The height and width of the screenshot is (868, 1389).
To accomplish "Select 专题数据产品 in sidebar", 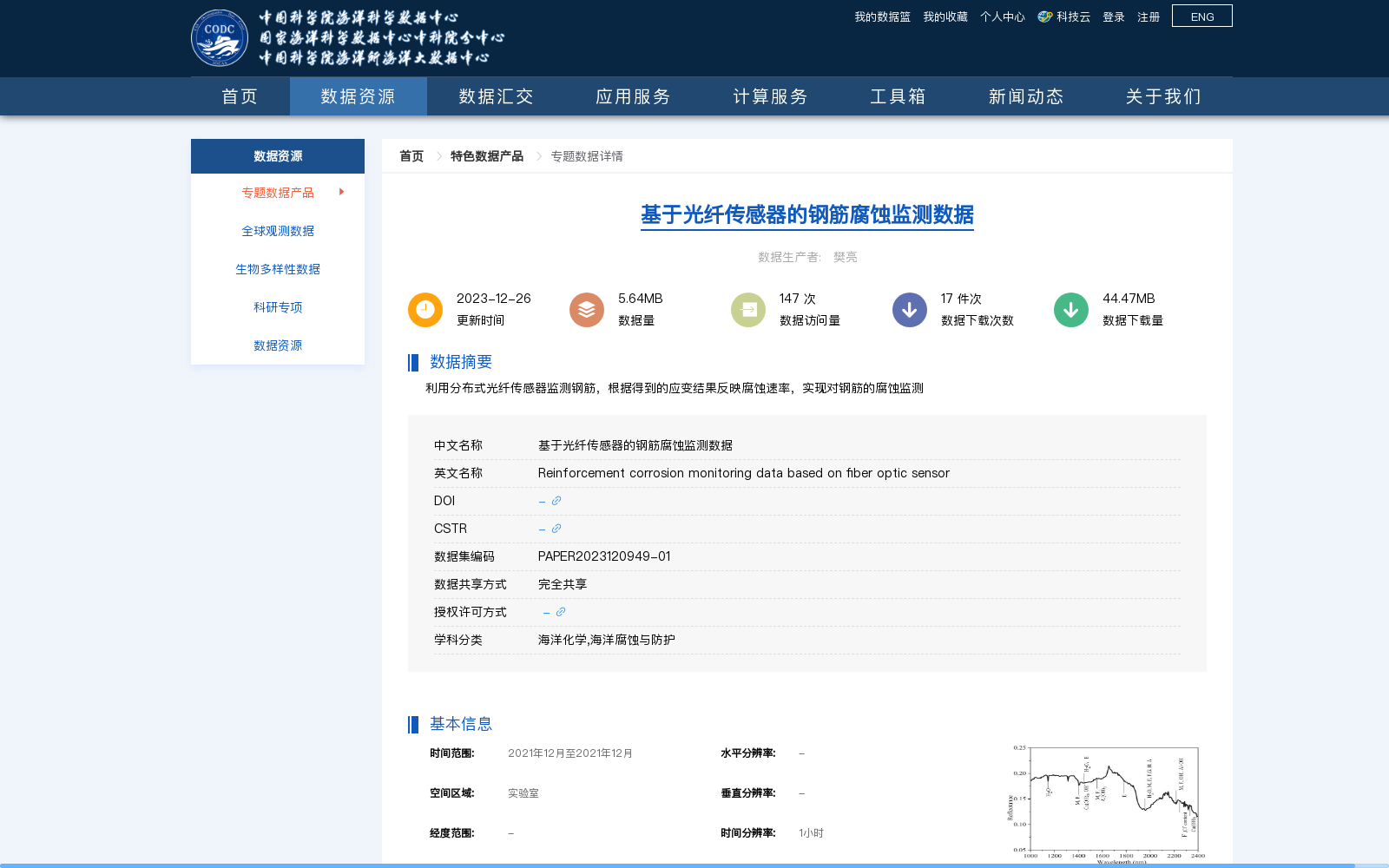I will tap(278, 193).
